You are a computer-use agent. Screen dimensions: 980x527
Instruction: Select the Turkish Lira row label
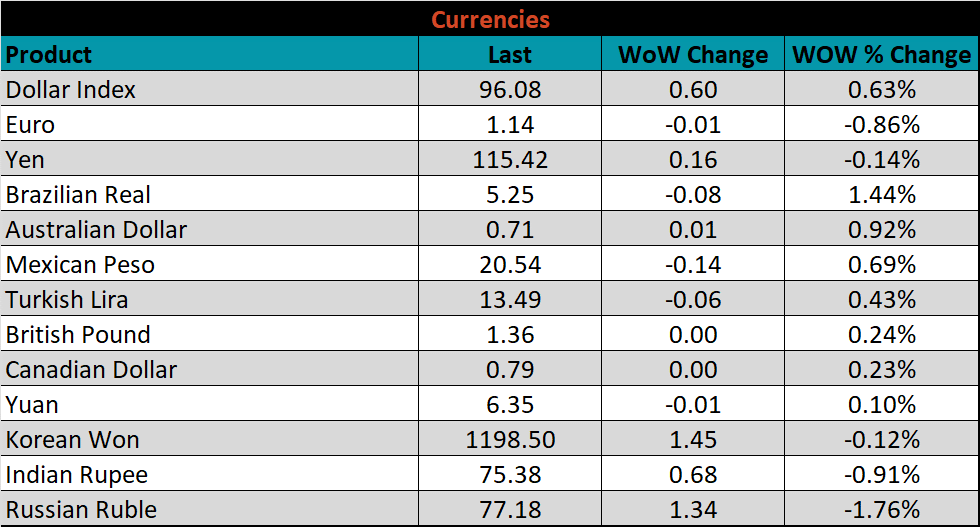(67, 300)
